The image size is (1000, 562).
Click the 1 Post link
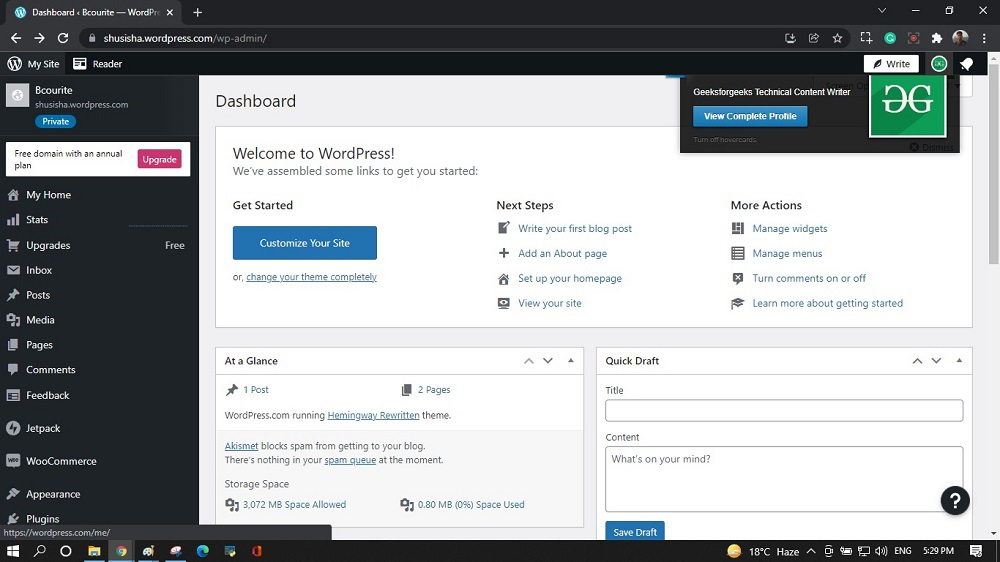(256, 390)
